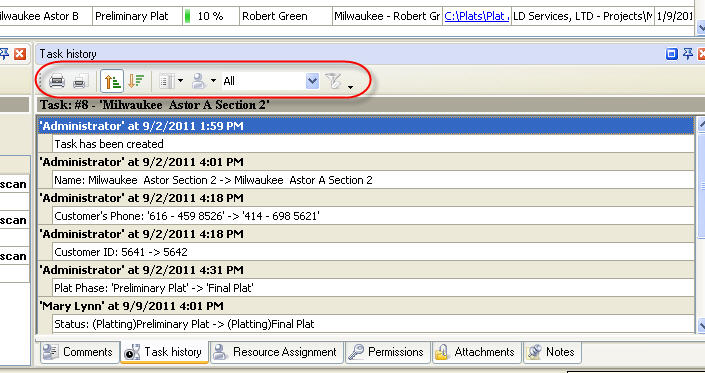Click the 10 % progress cell

[211, 16]
